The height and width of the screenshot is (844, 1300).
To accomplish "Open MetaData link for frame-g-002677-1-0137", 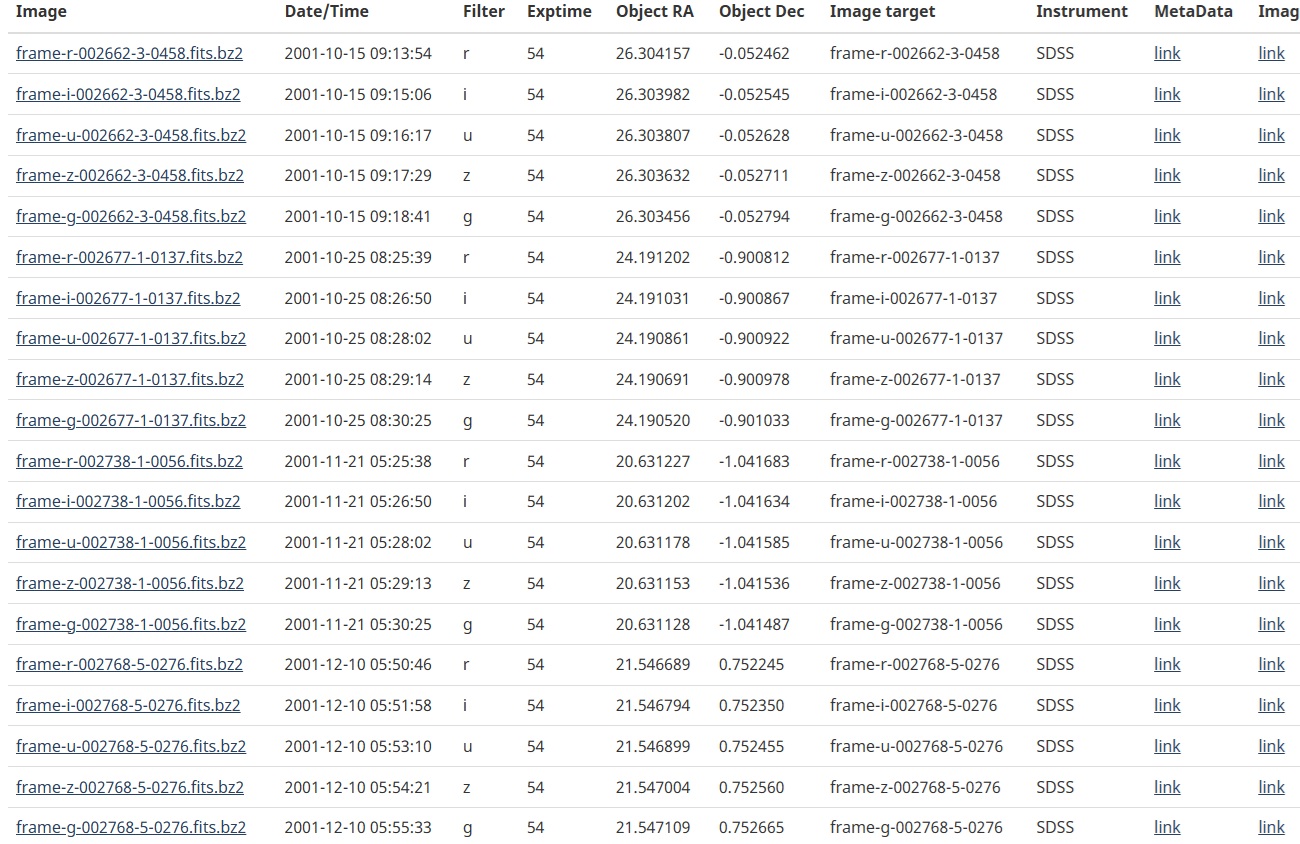I will (1166, 420).
